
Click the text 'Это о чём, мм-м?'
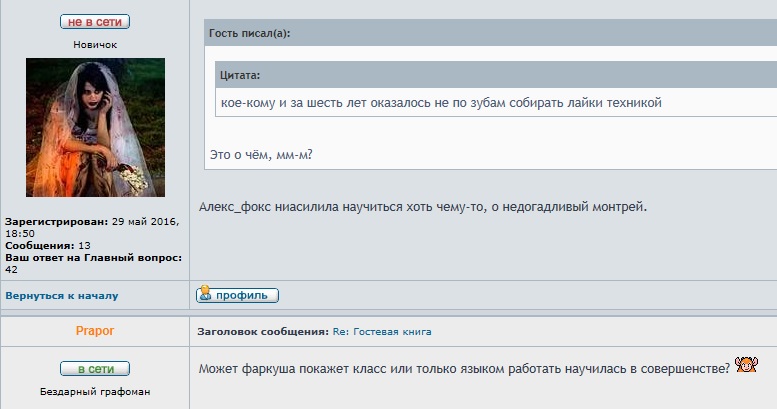(261, 155)
